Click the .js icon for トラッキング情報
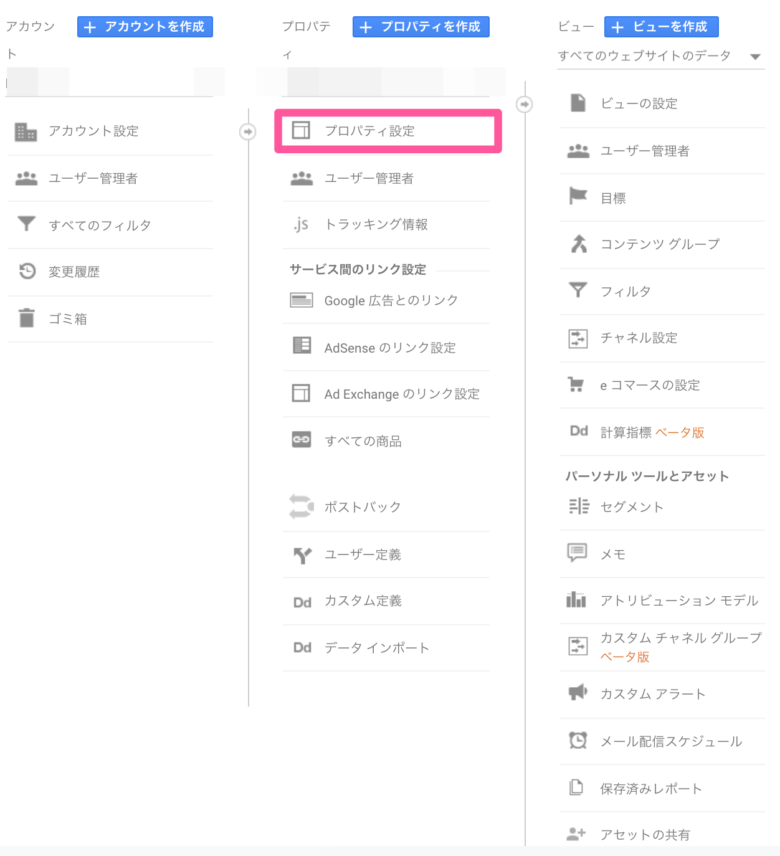This screenshot has height=856, width=780. (301, 224)
